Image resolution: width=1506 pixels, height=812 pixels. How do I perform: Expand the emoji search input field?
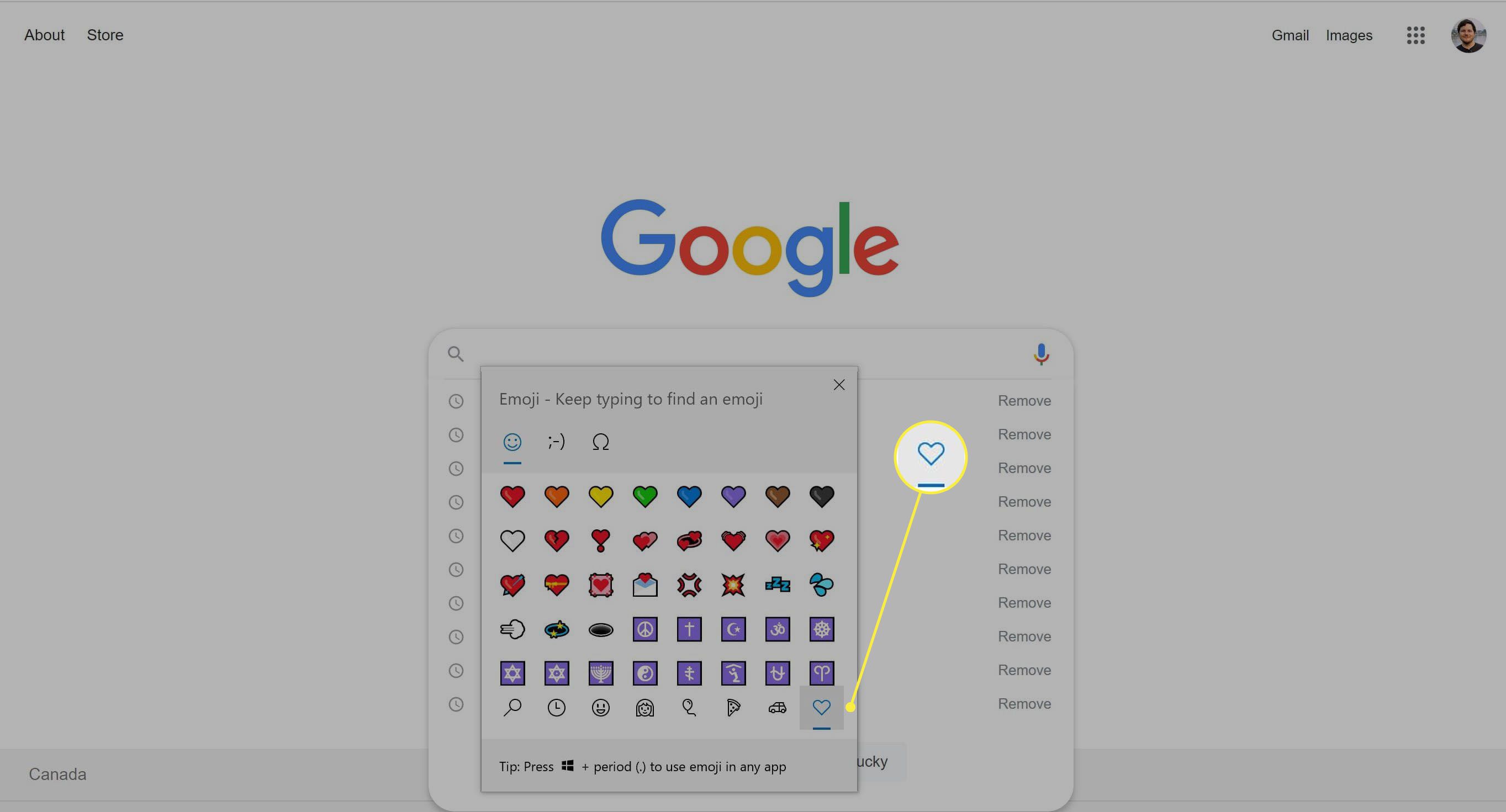511,708
